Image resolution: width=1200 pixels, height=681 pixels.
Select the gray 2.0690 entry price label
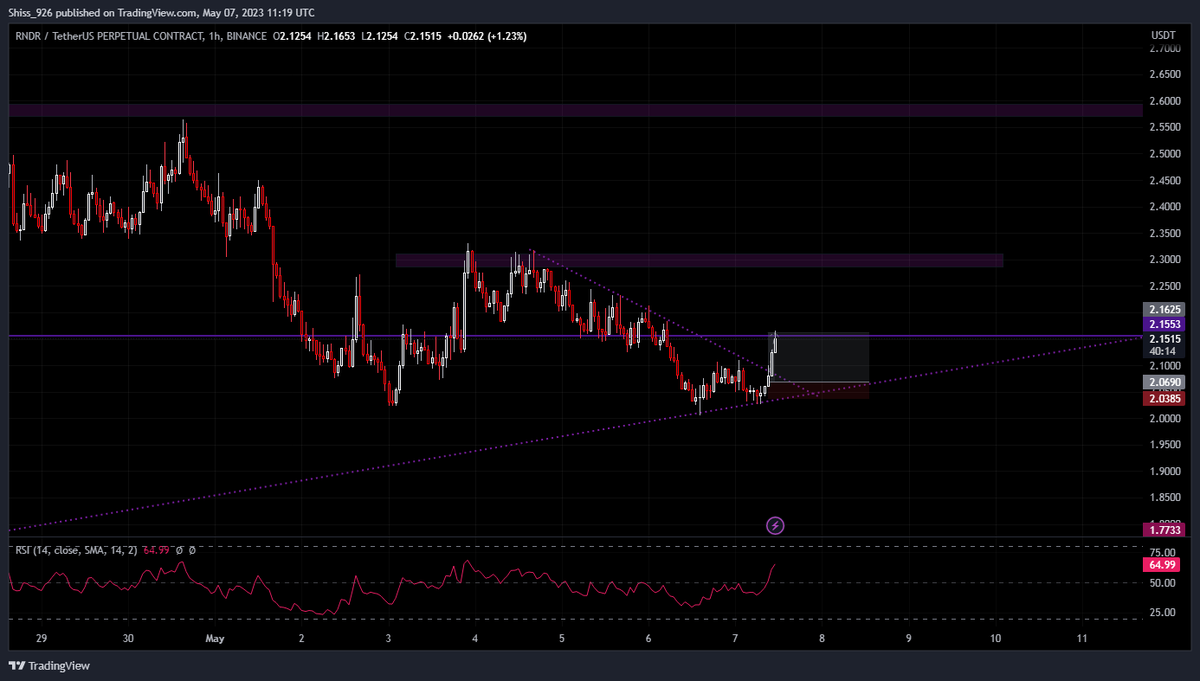point(1163,382)
